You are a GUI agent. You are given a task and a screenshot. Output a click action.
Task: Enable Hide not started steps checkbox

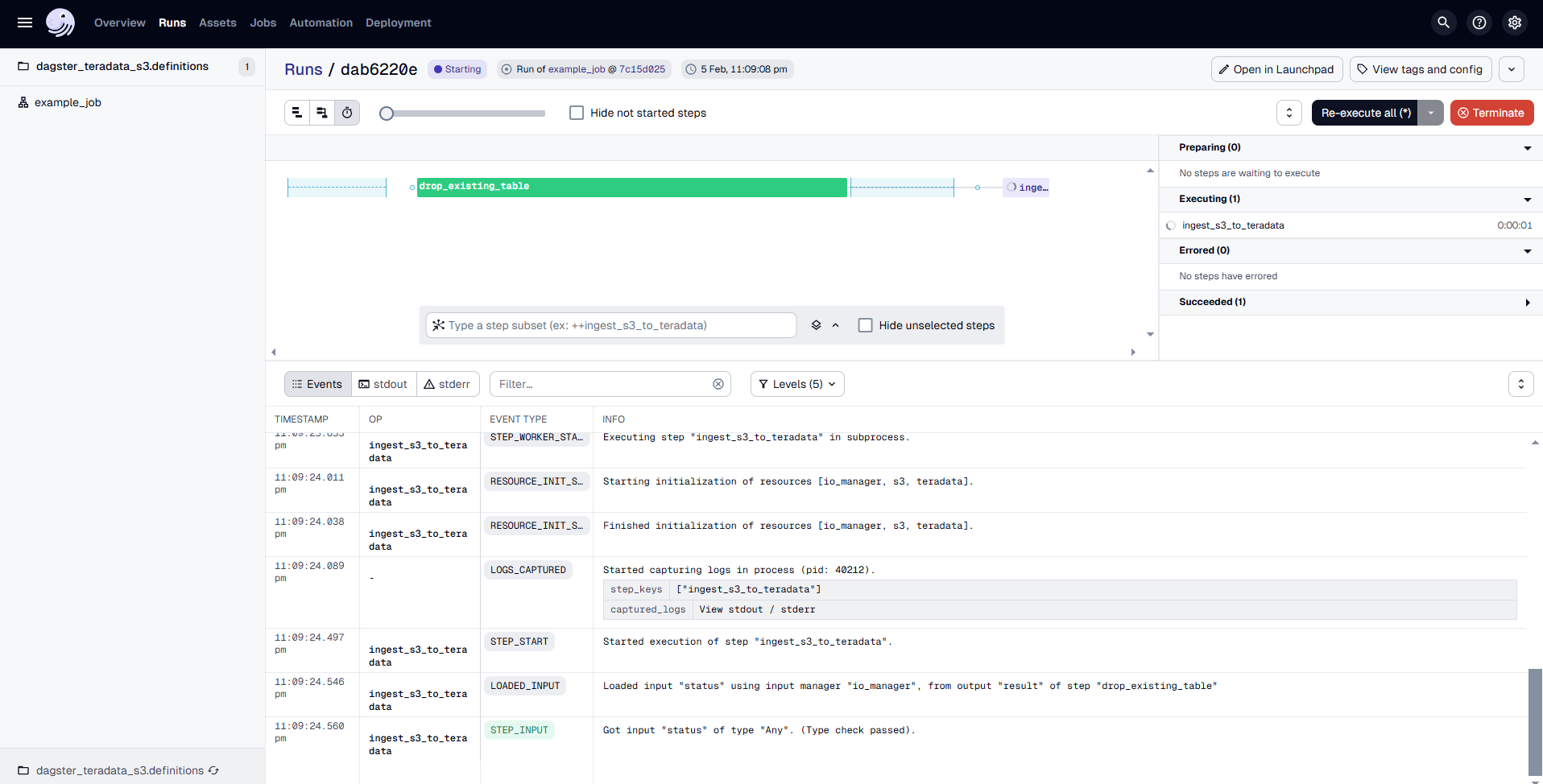click(577, 113)
